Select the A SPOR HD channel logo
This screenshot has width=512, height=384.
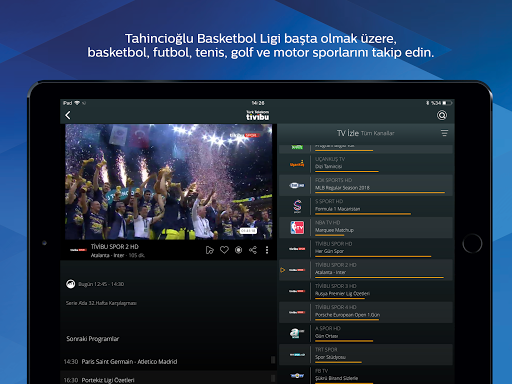[x=297, y=333]
